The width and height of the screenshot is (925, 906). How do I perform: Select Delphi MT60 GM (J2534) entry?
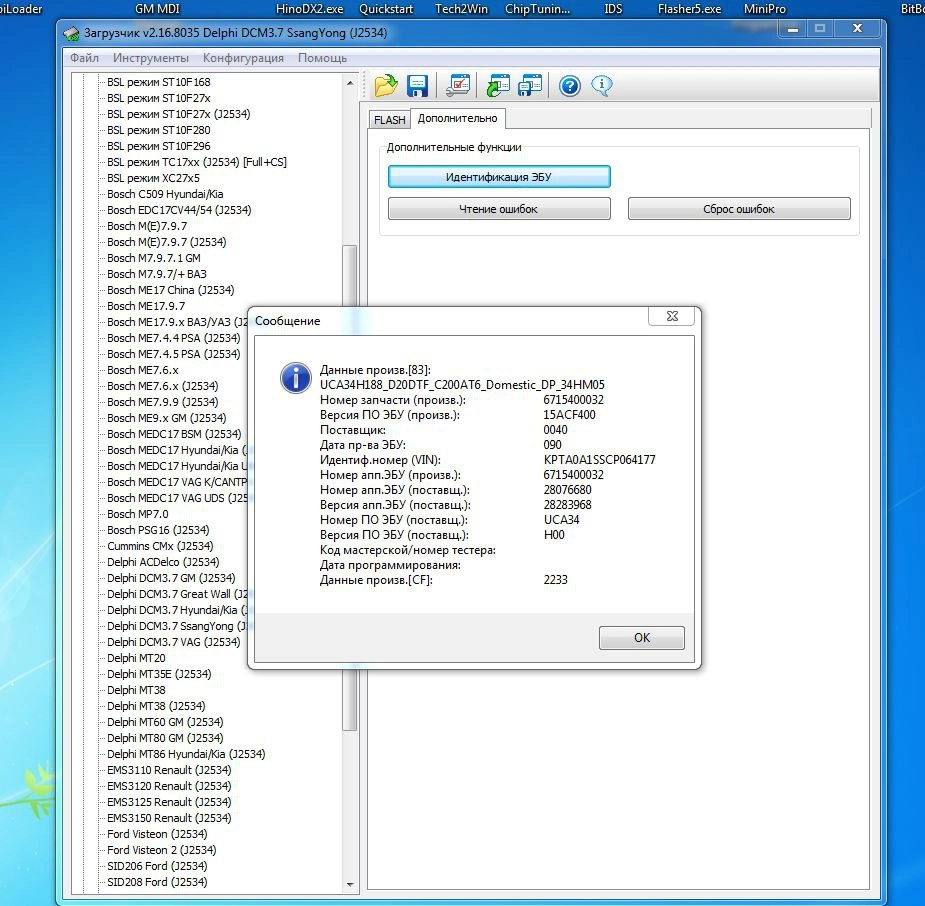tap(165, 722)
